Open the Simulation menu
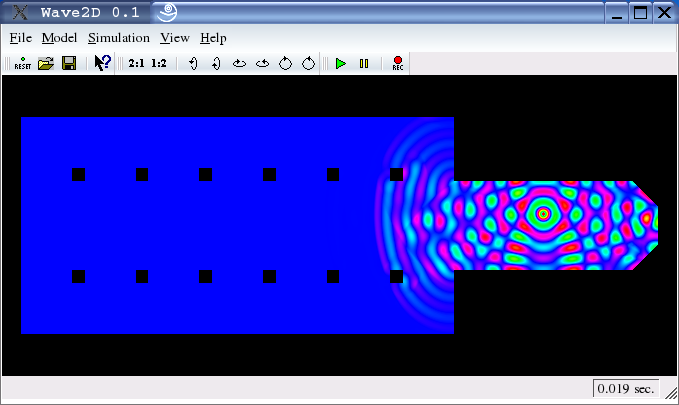679x405 pixels. click(118, 38)
